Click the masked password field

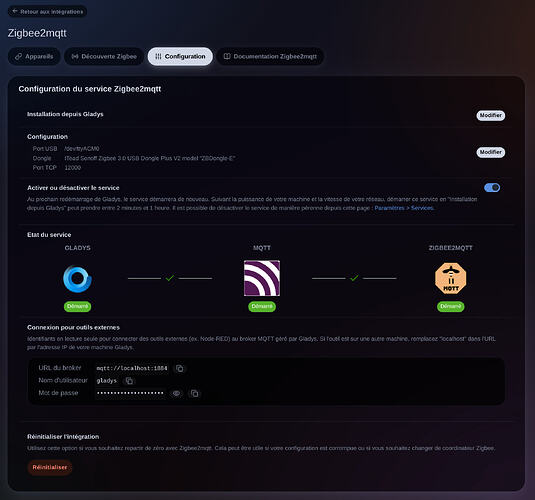(x=130, y=393)
